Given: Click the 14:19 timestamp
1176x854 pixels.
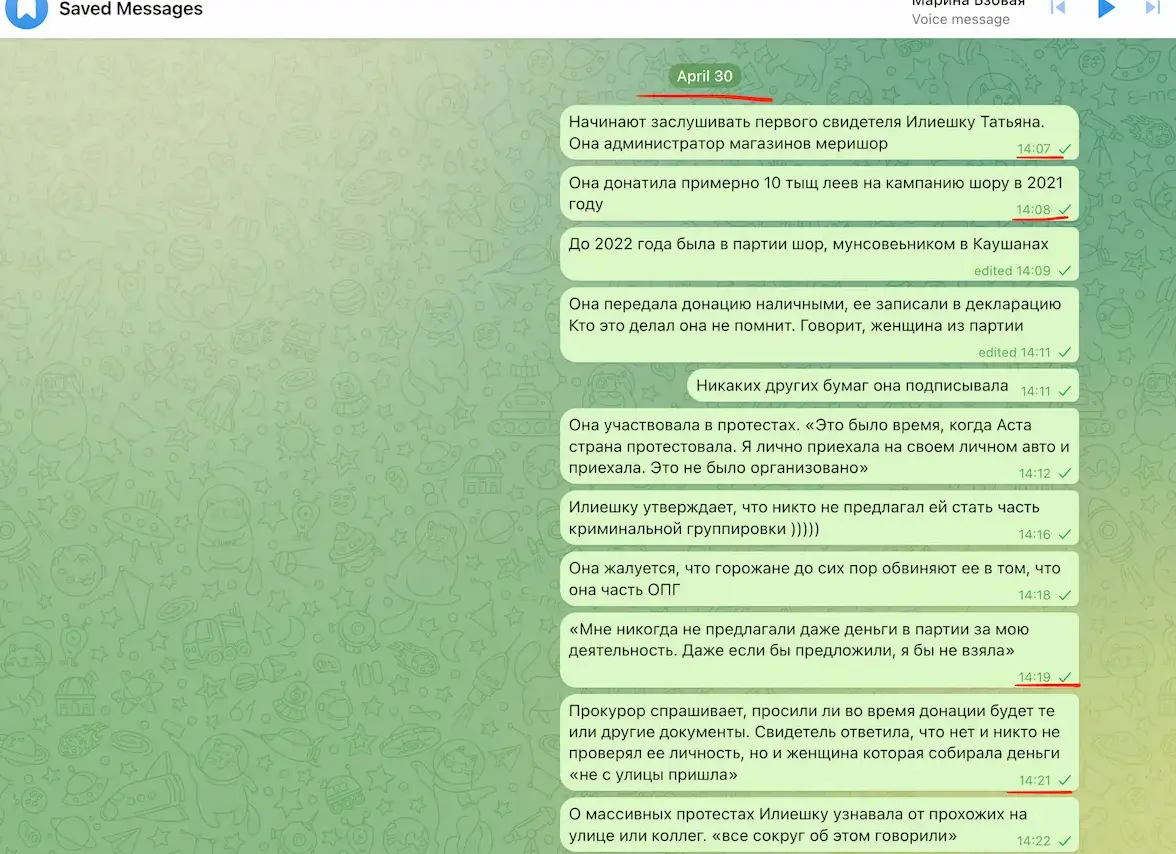Looking at the screenshot, I should [1034, 677].
